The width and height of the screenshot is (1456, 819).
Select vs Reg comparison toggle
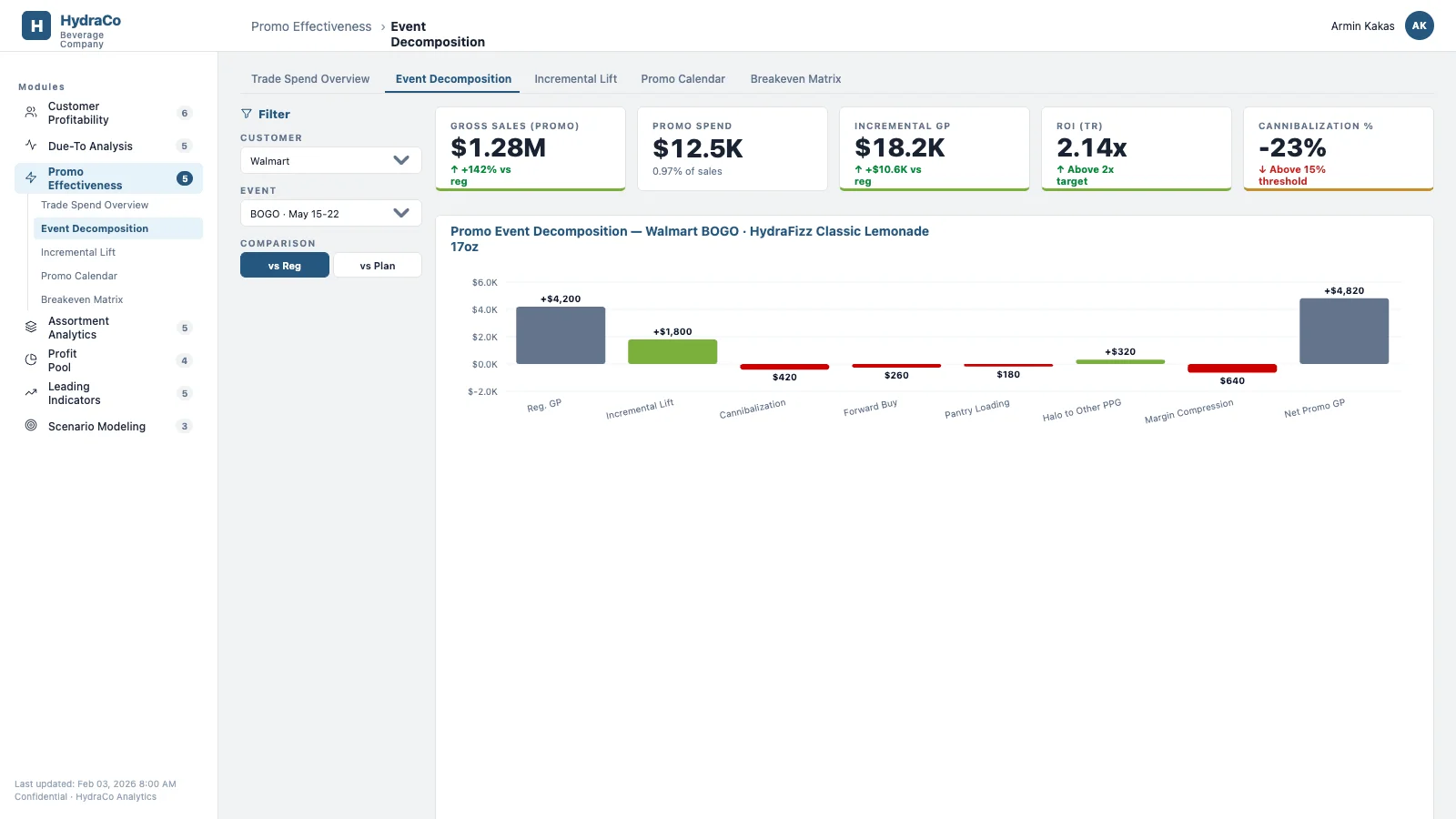tap(285, 265)
